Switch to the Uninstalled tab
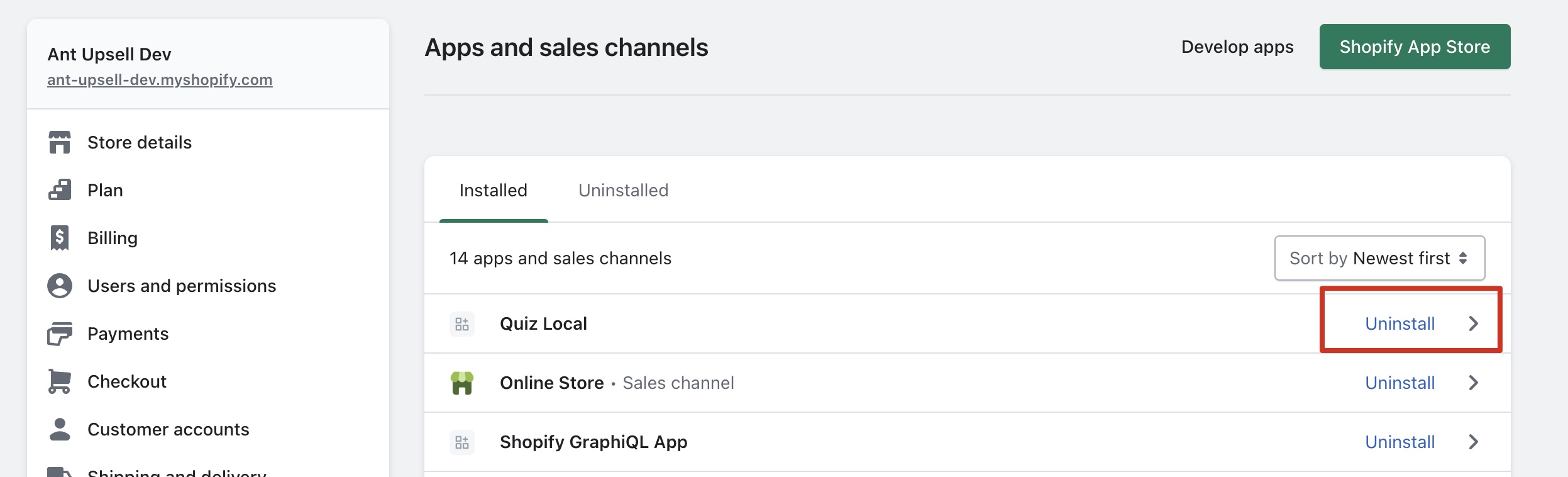This screenshot has height=477, width=1568. [x=623, y=191]
